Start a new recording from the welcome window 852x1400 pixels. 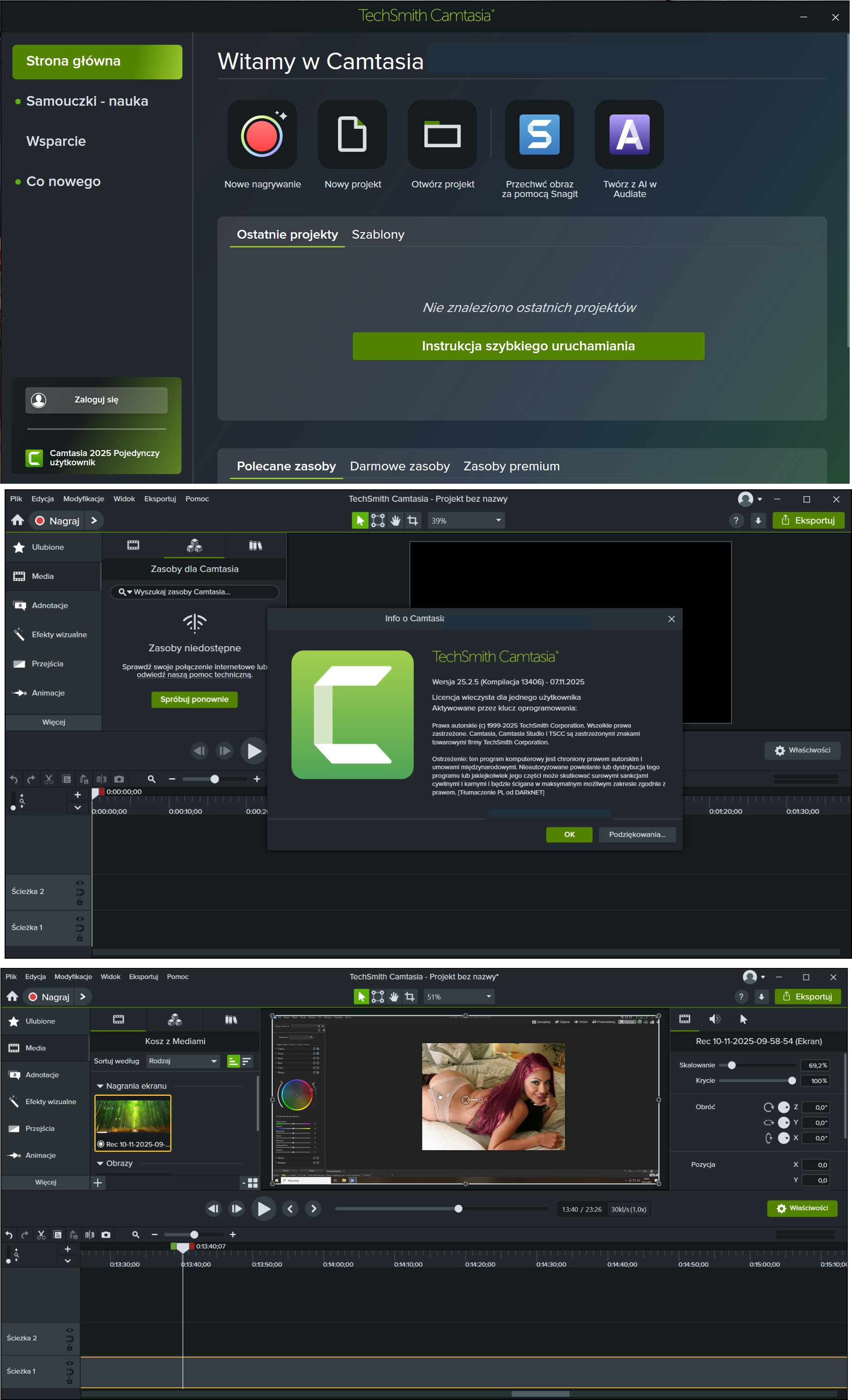262,135
